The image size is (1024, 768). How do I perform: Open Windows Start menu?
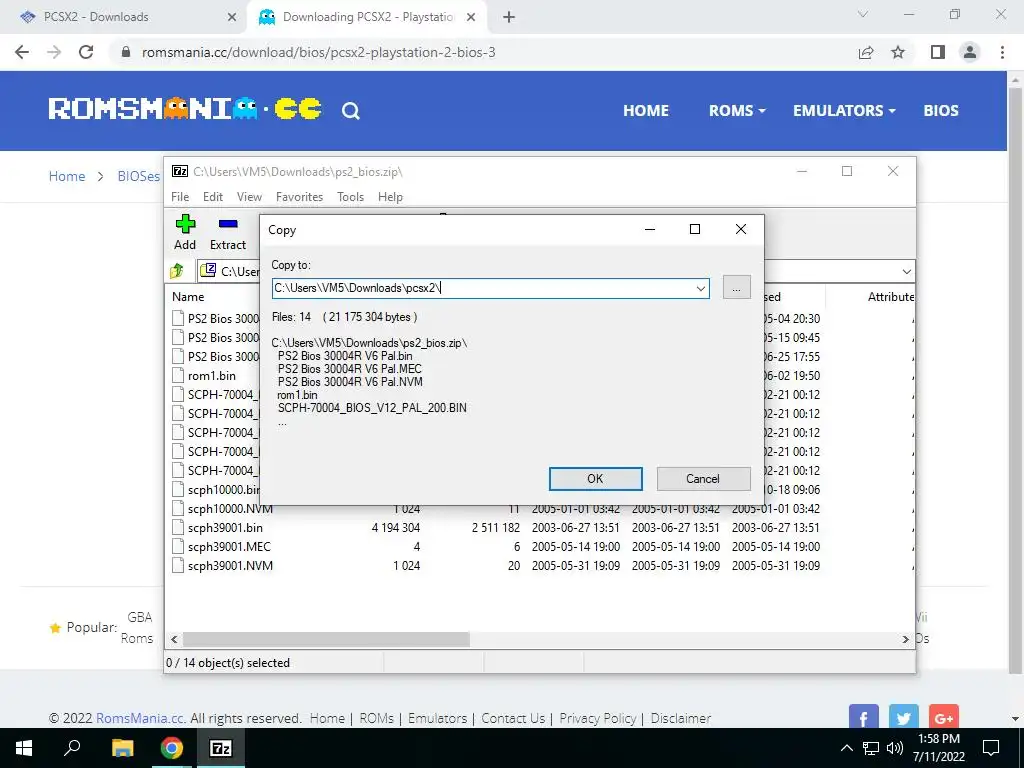(24, 748)
